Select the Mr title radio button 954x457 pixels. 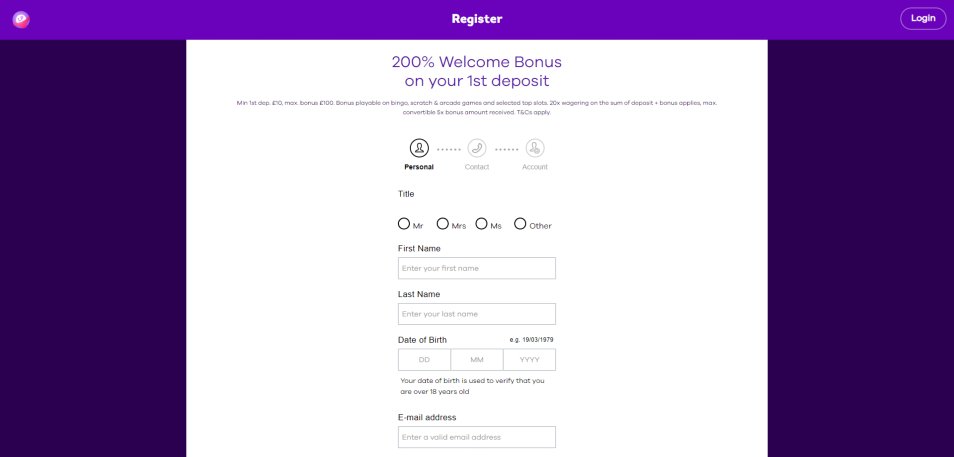[403, 224]
